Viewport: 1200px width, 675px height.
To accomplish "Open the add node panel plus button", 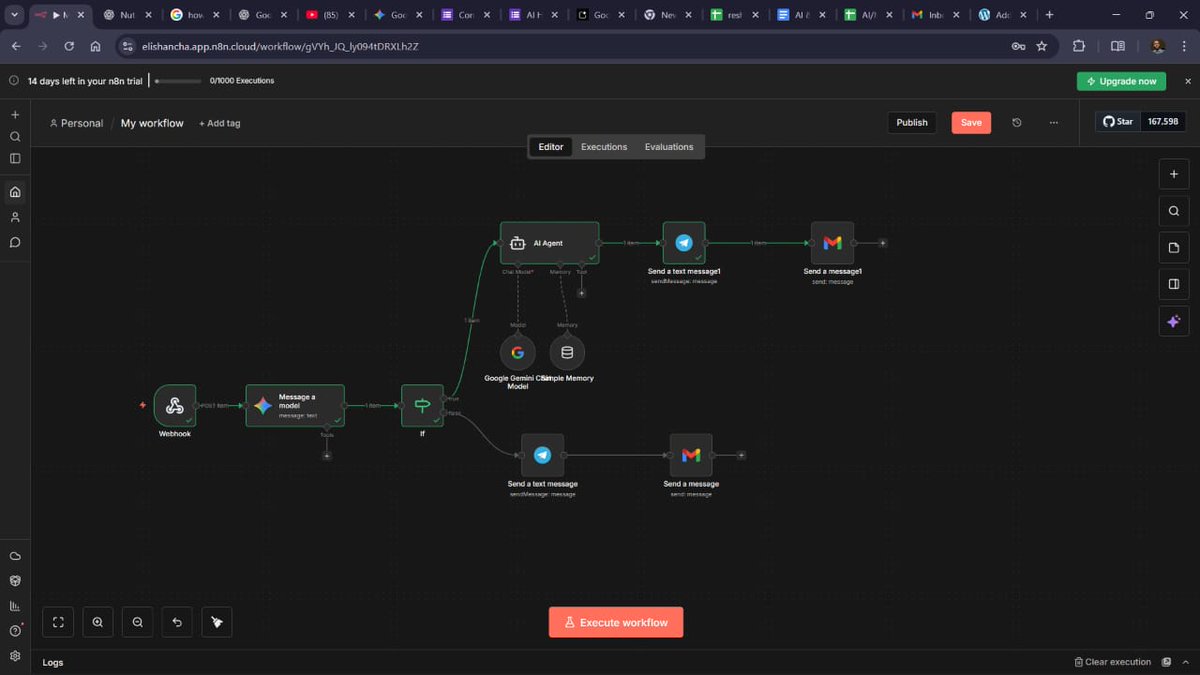I will [x=1174, y=174].
